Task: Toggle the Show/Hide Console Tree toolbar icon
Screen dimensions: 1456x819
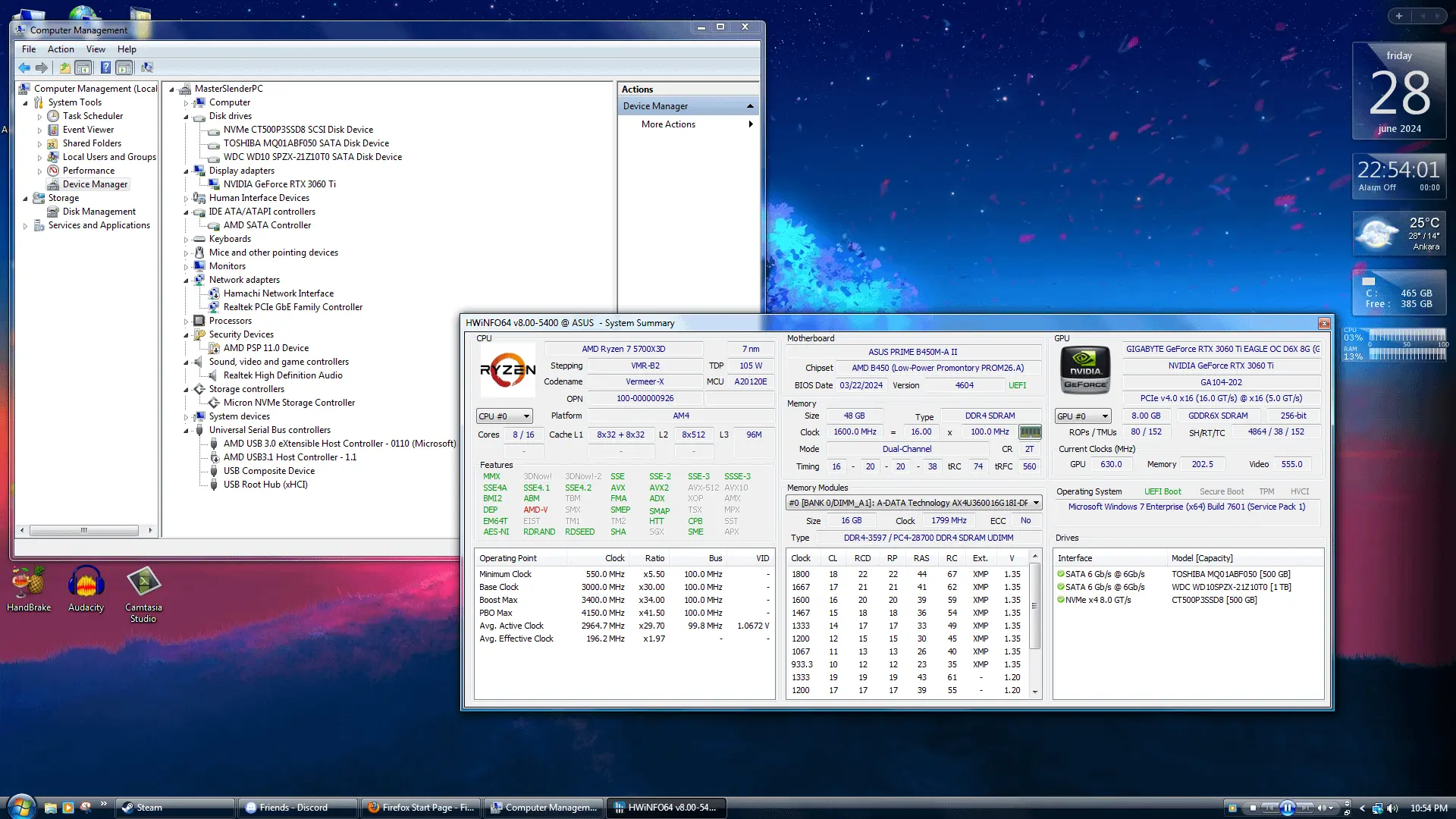Action: (83, 68)
